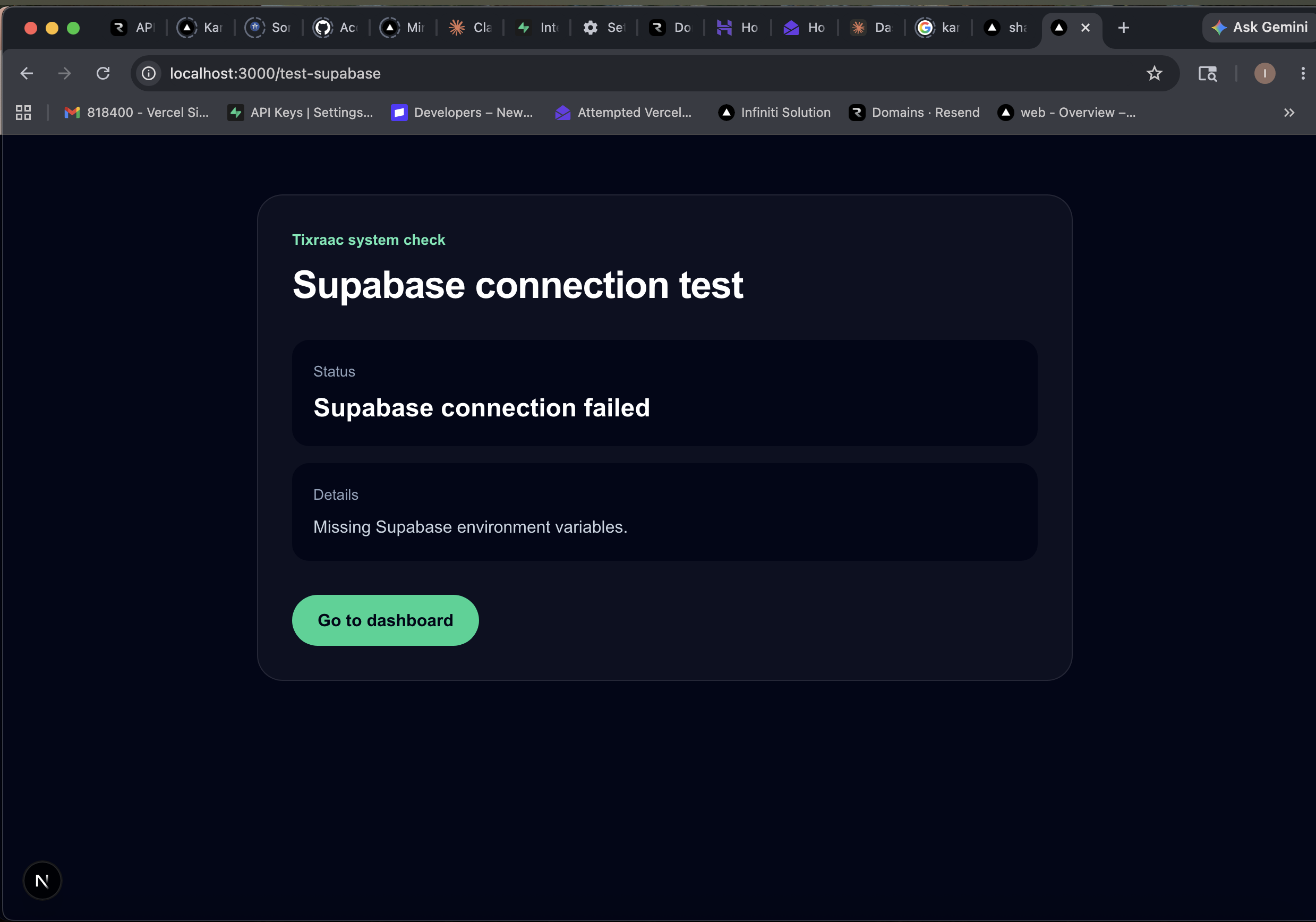This screenshot has width=1316, height=922.
Task: Click the Status label
Action: (x=334, y=372)
